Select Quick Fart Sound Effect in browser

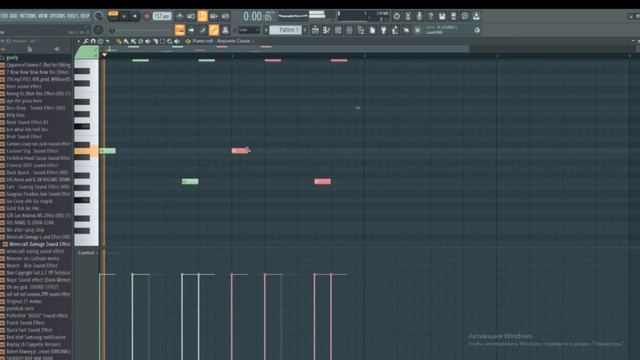point(29,330)
